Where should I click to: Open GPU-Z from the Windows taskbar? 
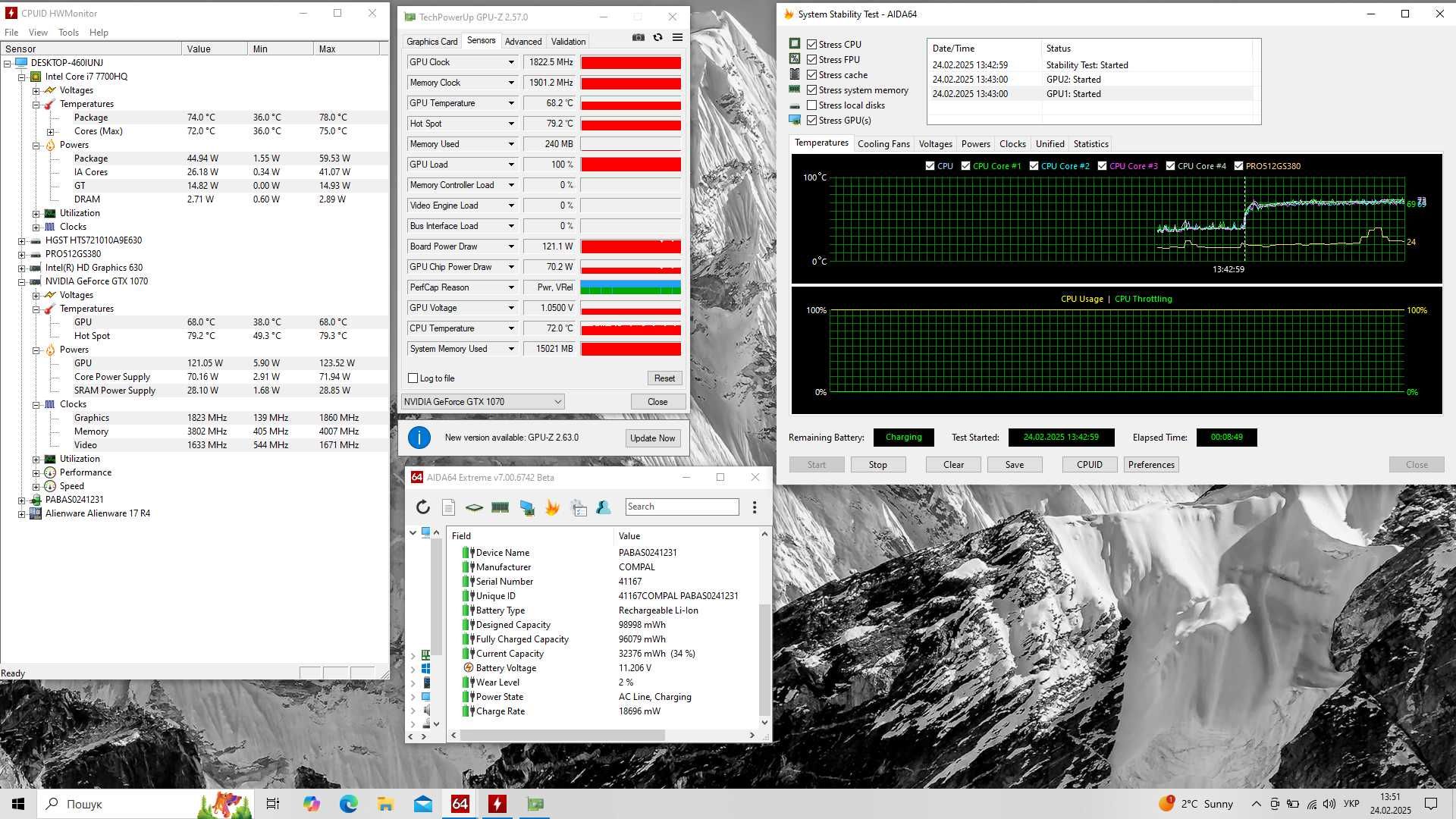(x=535, y=804)
